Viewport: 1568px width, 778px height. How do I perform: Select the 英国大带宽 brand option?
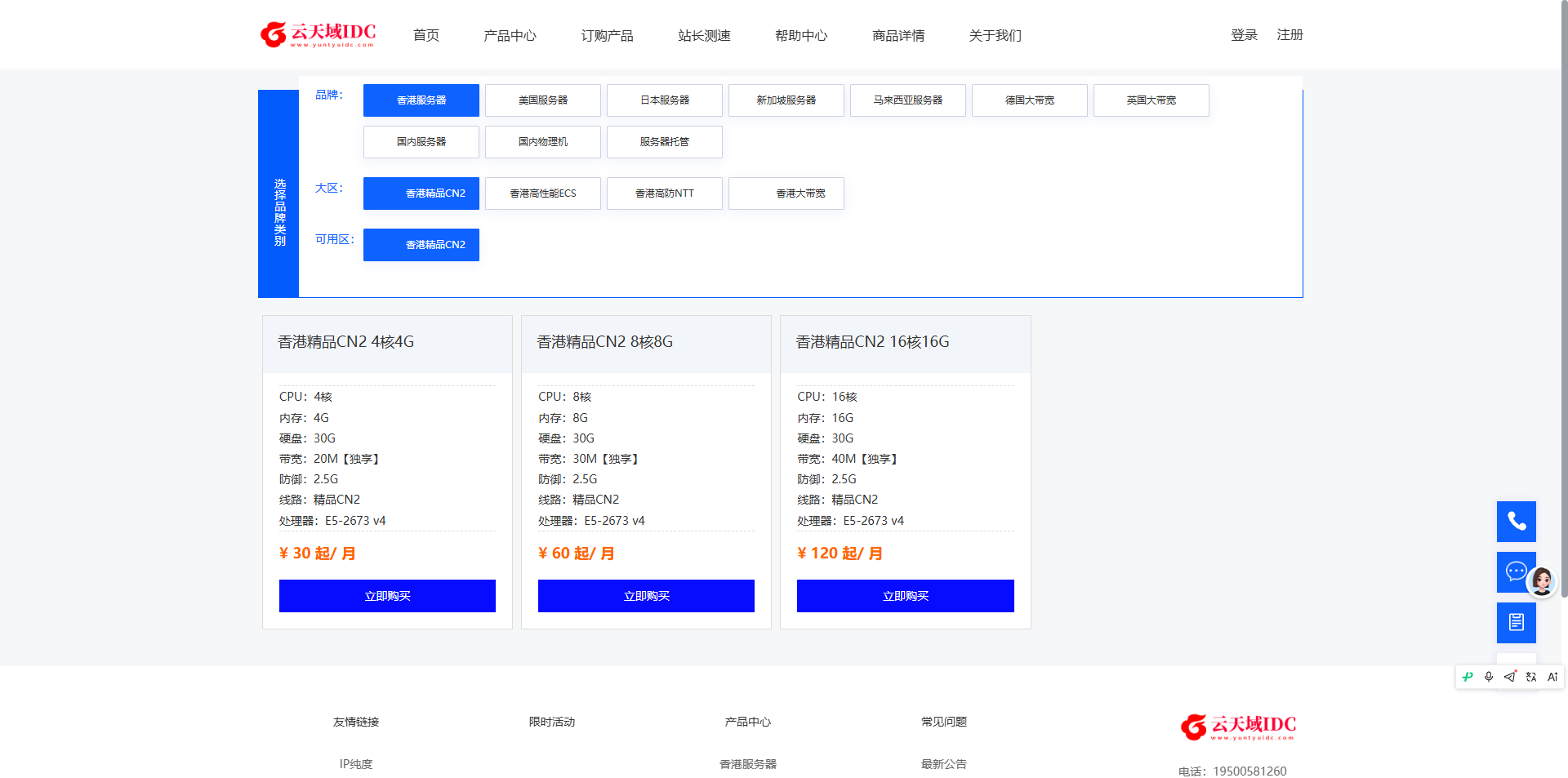[1151, 100]
